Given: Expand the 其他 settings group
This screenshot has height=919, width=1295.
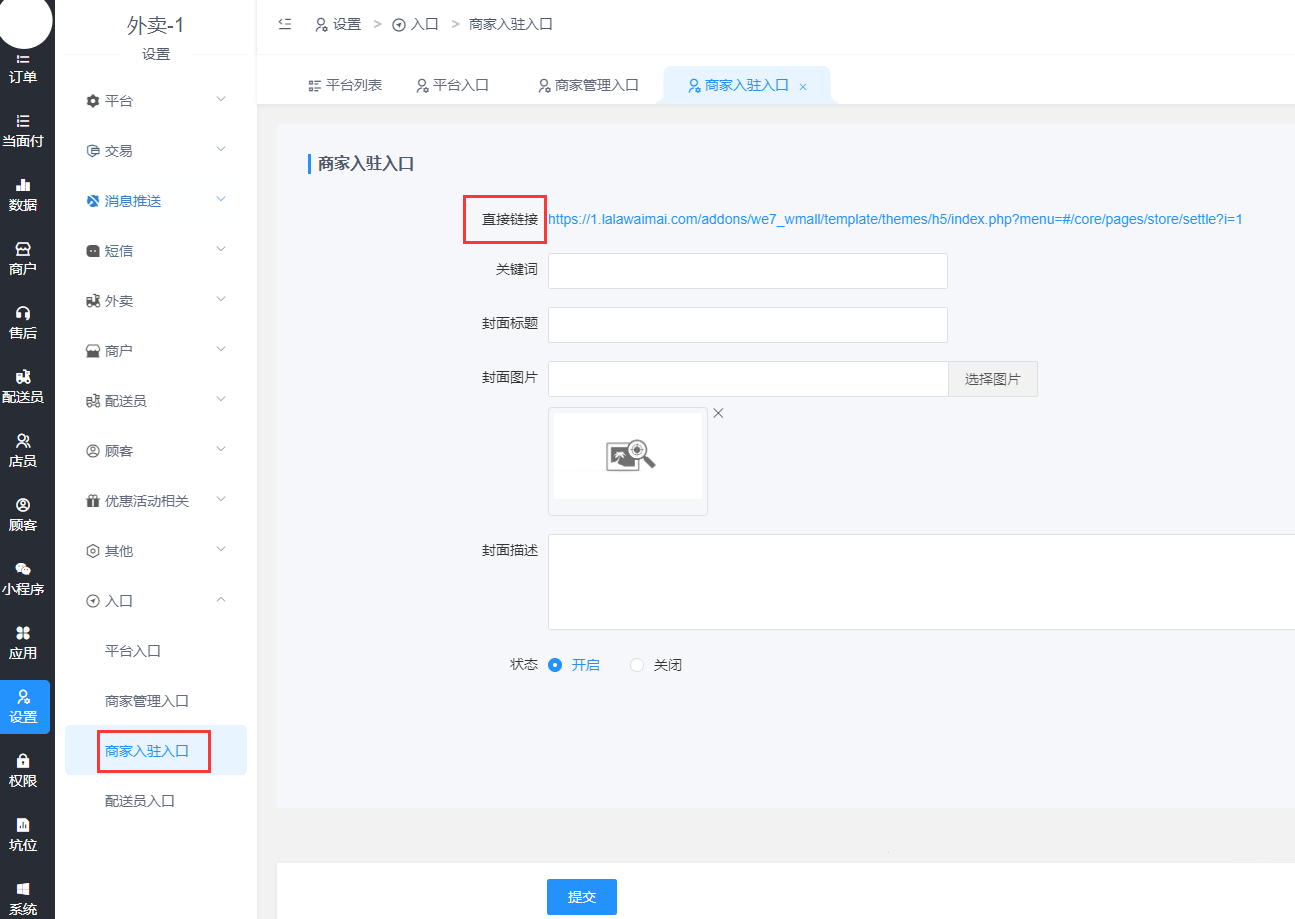Looking at the screenshot, I should [156, 550].
